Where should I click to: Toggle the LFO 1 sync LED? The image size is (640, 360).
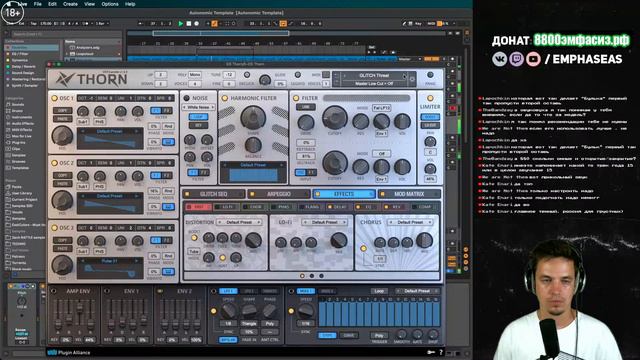click(213, 311)
